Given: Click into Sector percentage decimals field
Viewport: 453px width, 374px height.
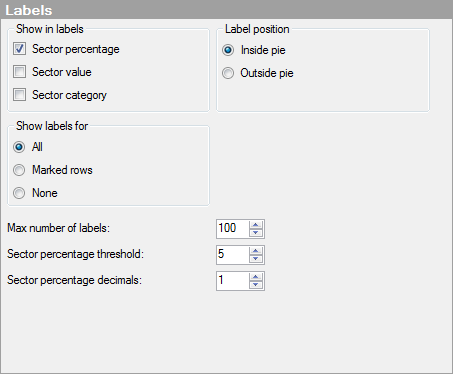Looking at the screenshot, I should [x=233, y=281].
